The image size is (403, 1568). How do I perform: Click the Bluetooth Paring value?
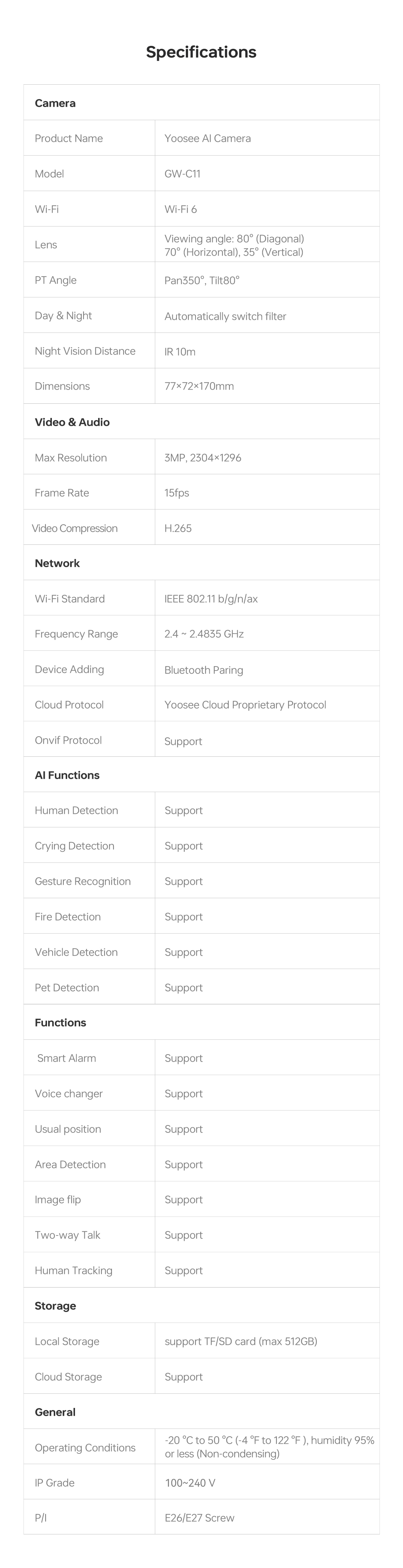pyautogui.click(x=204, y=670)
